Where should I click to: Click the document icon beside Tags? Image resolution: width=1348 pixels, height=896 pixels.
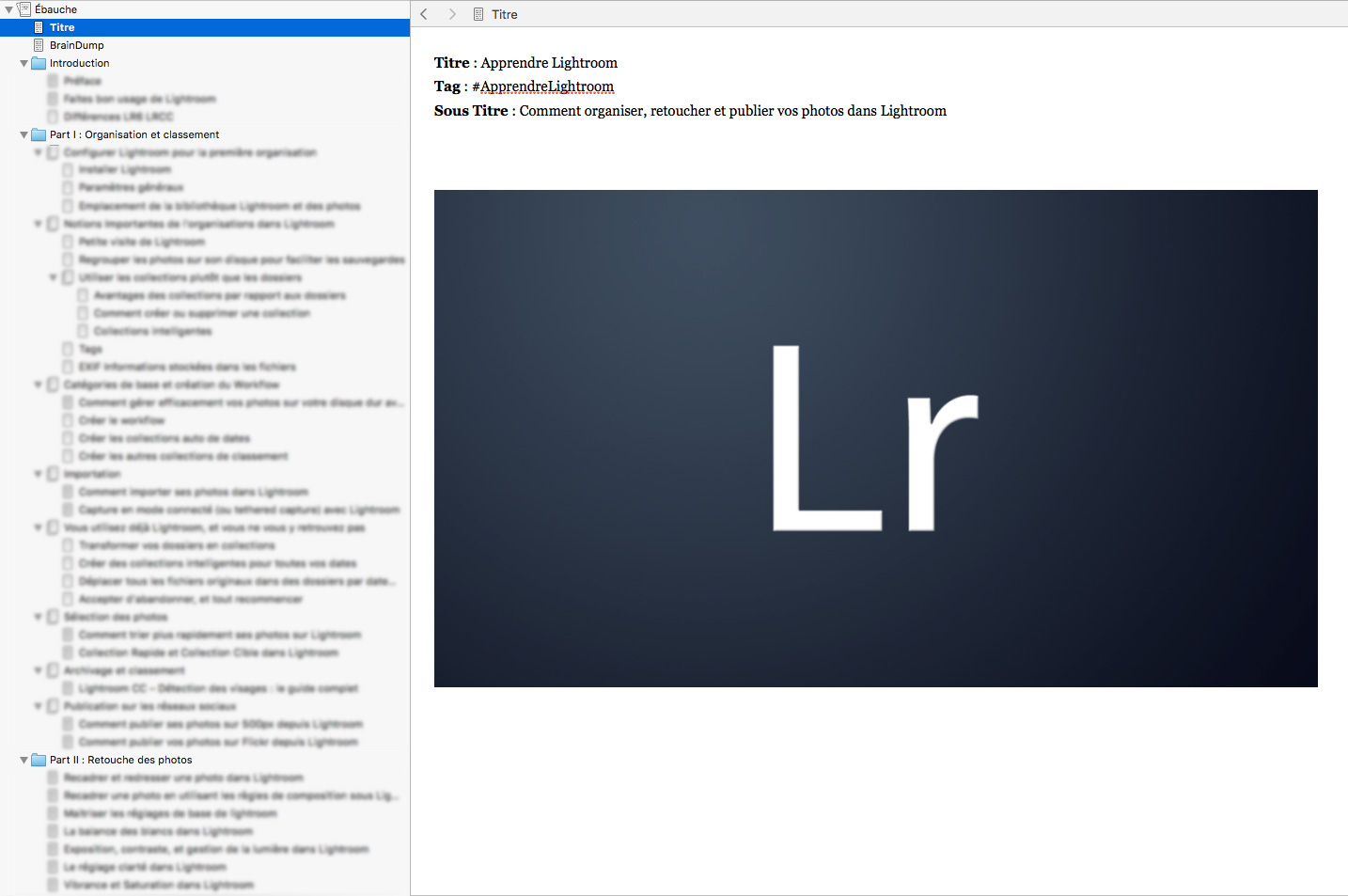[67, 348]
